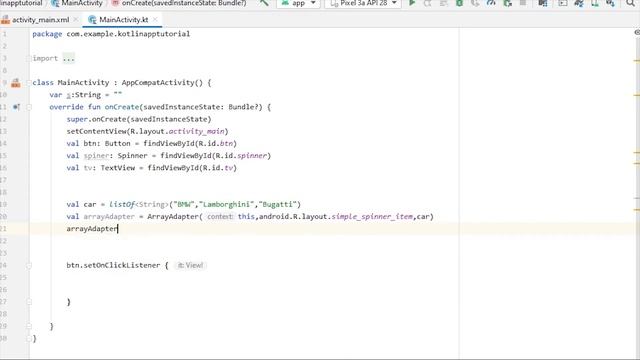Click the top yellow warning stripe marker
This screenshot has height=360, width=640.
pyautogui.click(x=636, y=60)
